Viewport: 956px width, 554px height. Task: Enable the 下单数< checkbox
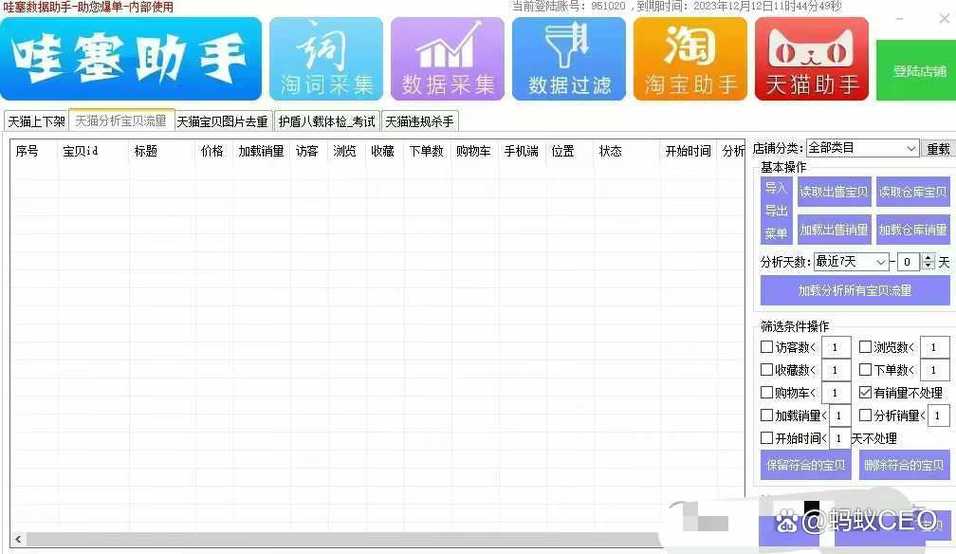(865, 369)
